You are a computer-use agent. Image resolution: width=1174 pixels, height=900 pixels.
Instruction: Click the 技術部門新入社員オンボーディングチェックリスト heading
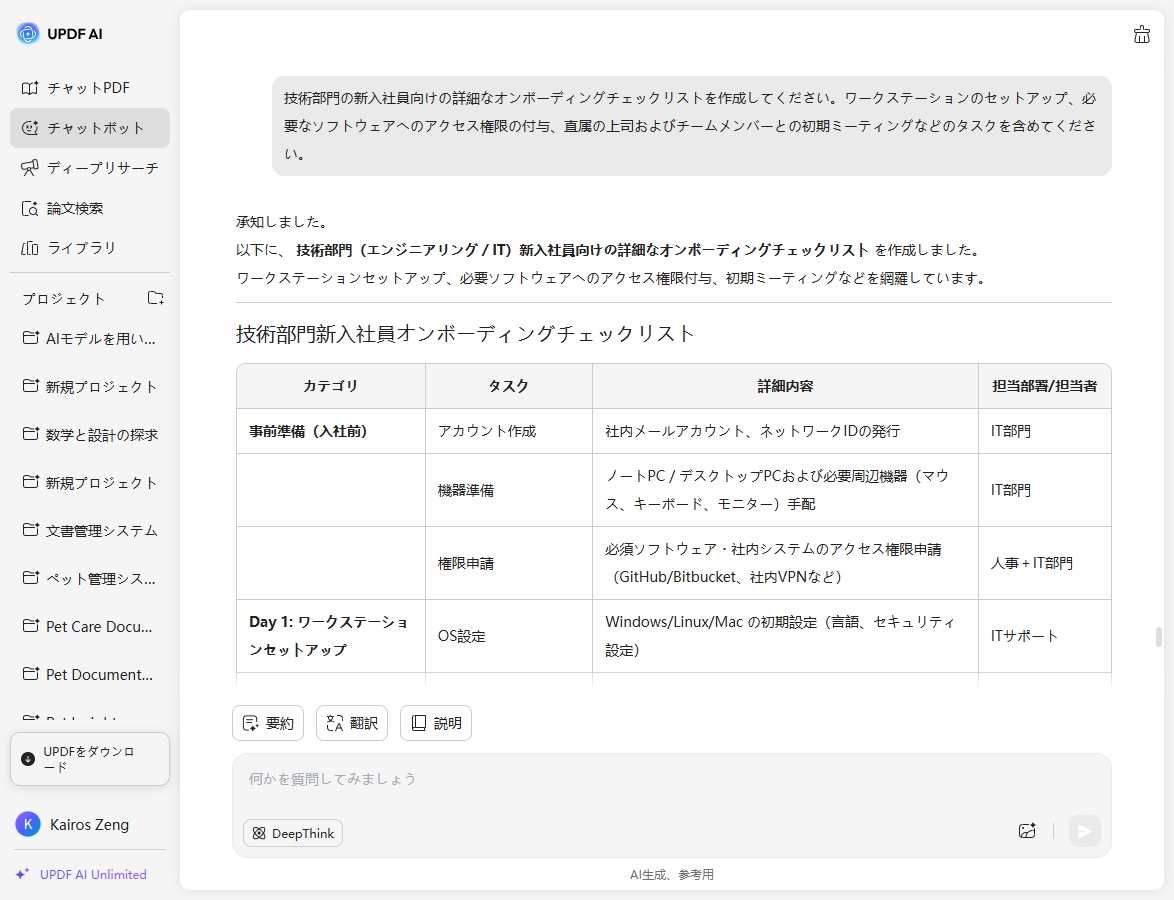[x=465, y=333]
